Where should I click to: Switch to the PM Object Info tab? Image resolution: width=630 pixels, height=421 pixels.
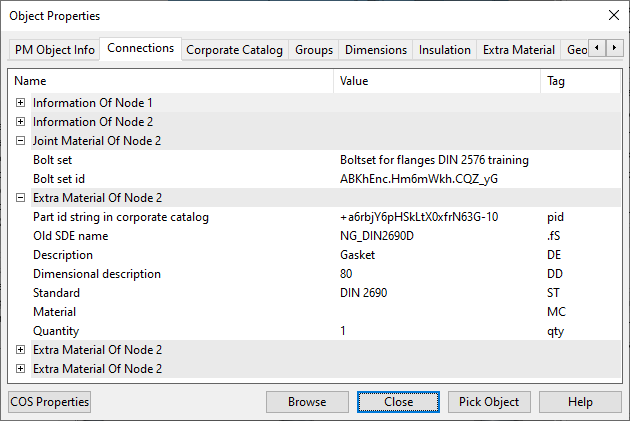55,50
